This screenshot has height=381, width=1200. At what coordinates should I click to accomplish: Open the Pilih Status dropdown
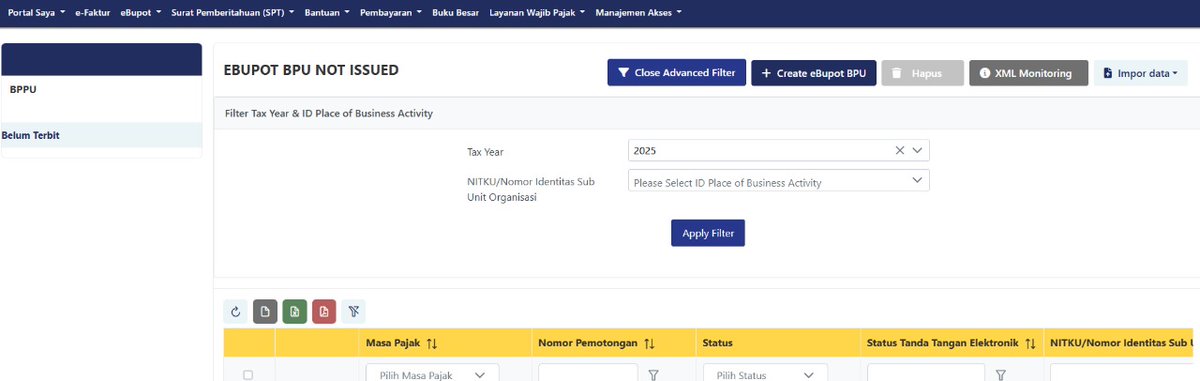click(766, 373)
